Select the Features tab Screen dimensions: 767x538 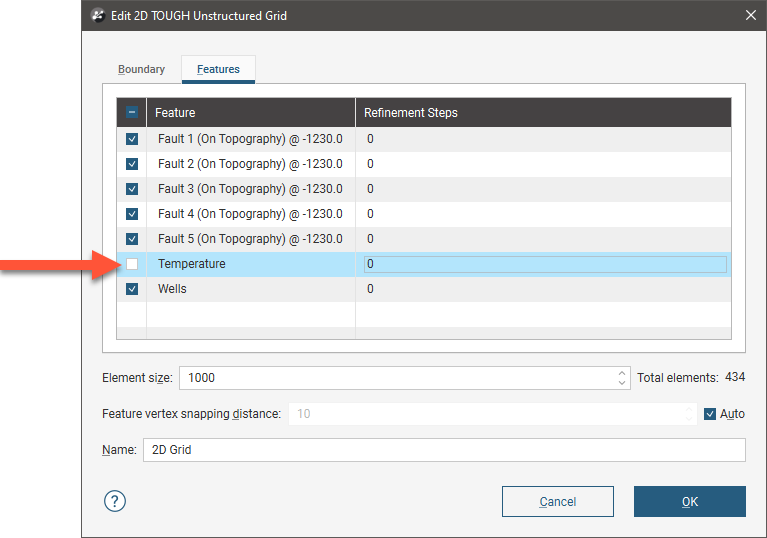click(218, 70)
